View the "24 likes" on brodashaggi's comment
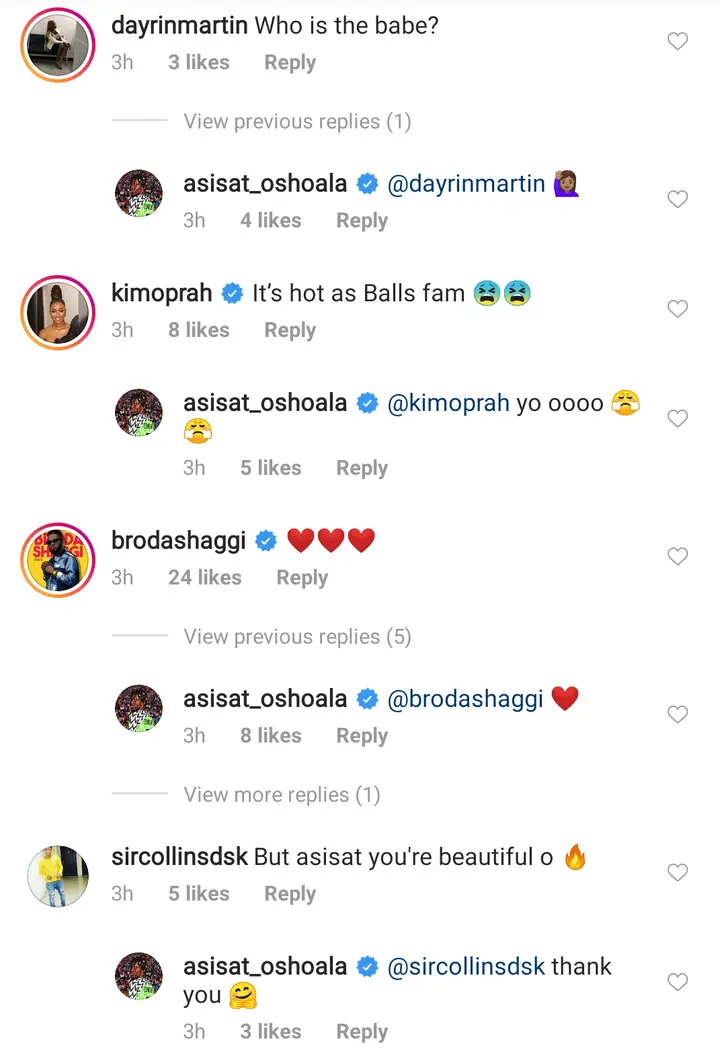Viewport: 720px width, 1056px height. (204, 578)
